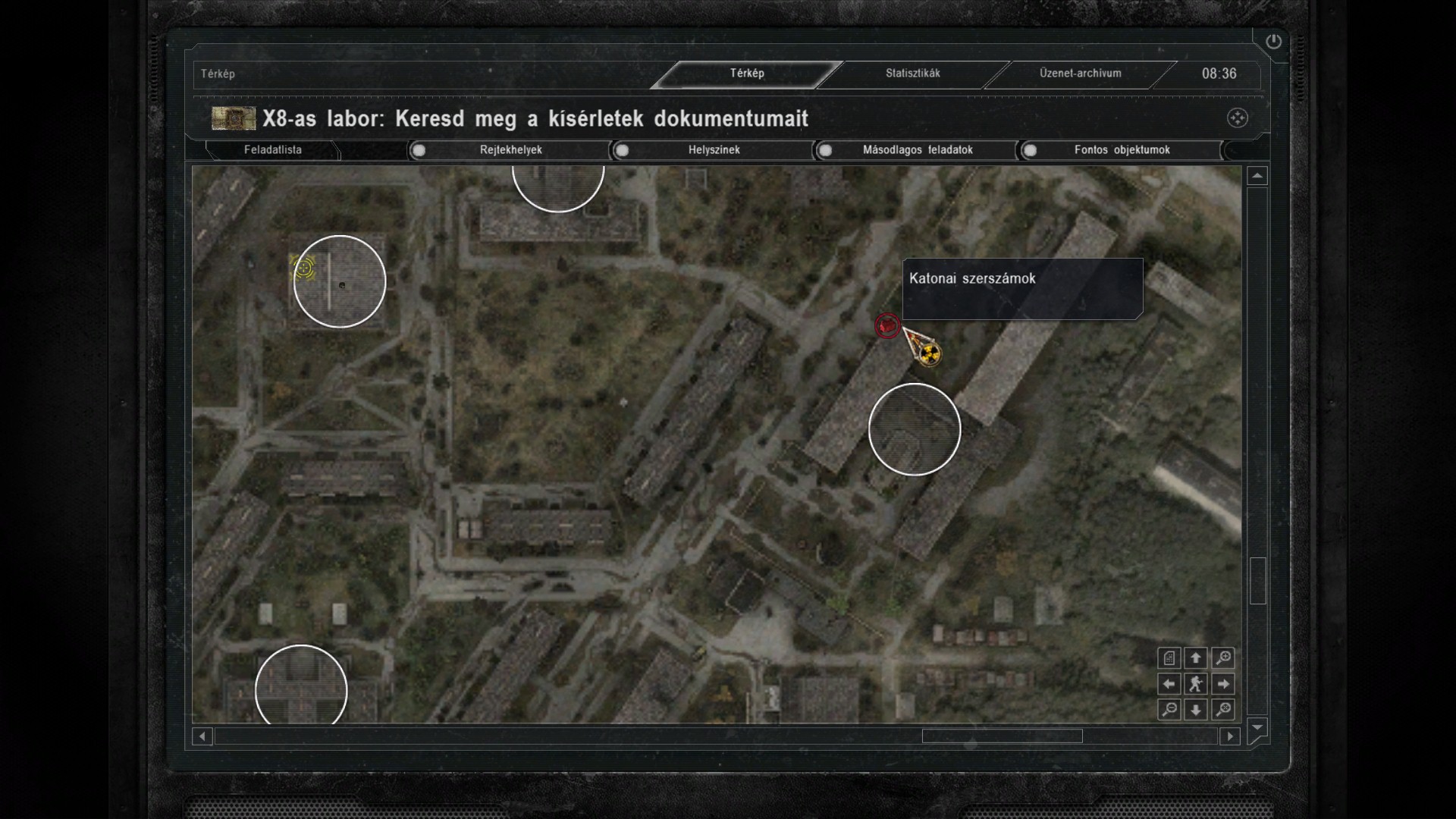This screenshot has height=819, width=1456.
Task: Open the Üzenet-archívum tab
Action: (1080, 74)
